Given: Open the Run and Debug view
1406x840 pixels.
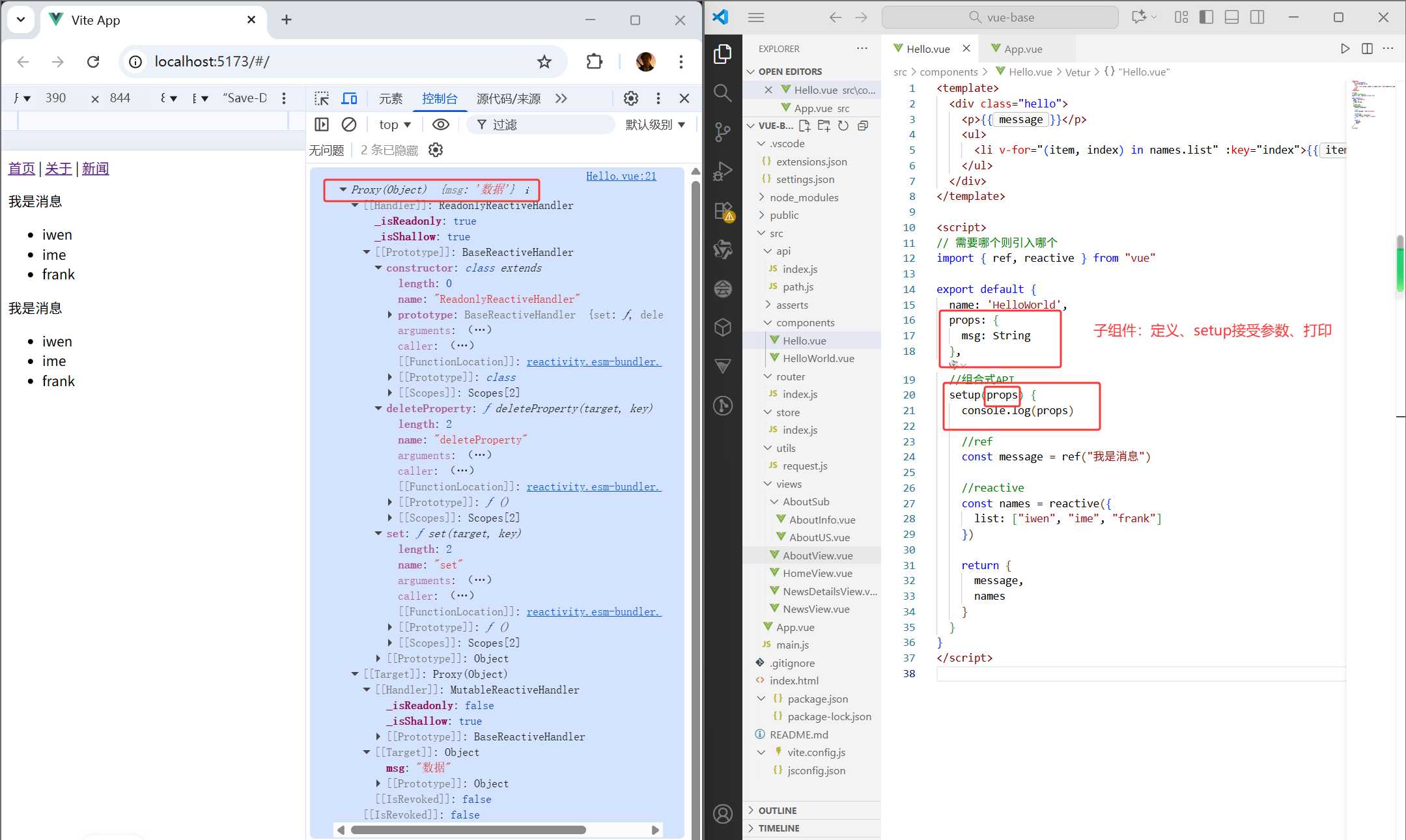Looking at the screenshot, I should [x=722, y=171].
